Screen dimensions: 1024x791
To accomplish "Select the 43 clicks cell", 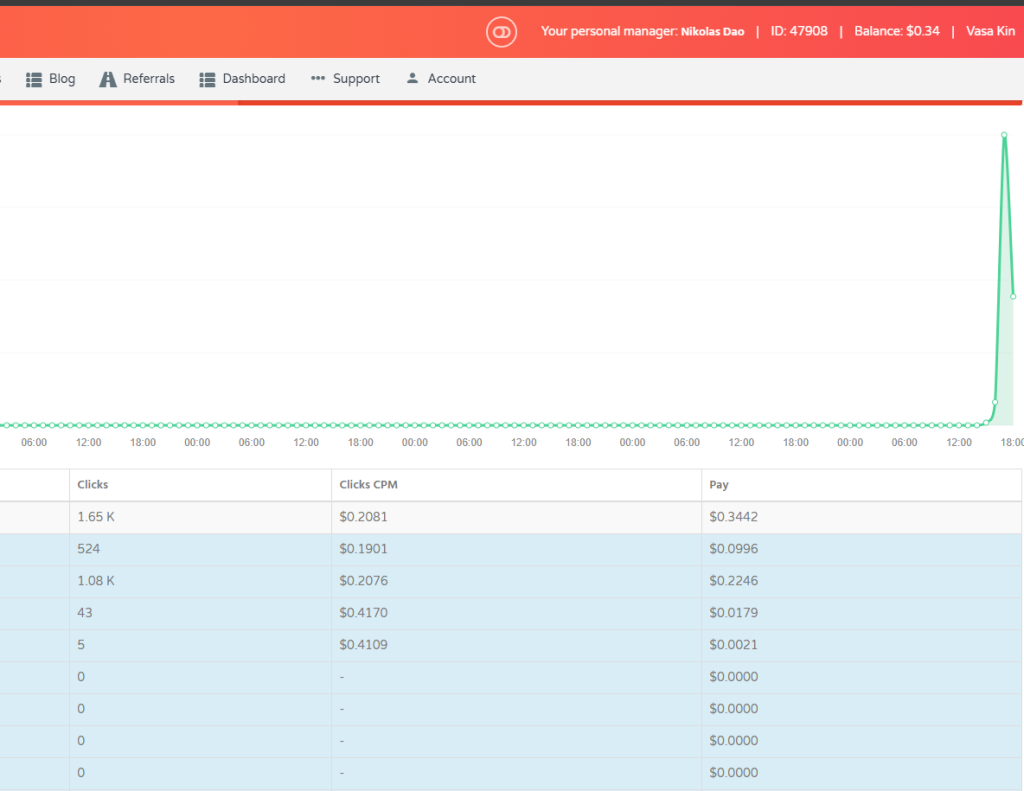I will click(x=200, y=613).
